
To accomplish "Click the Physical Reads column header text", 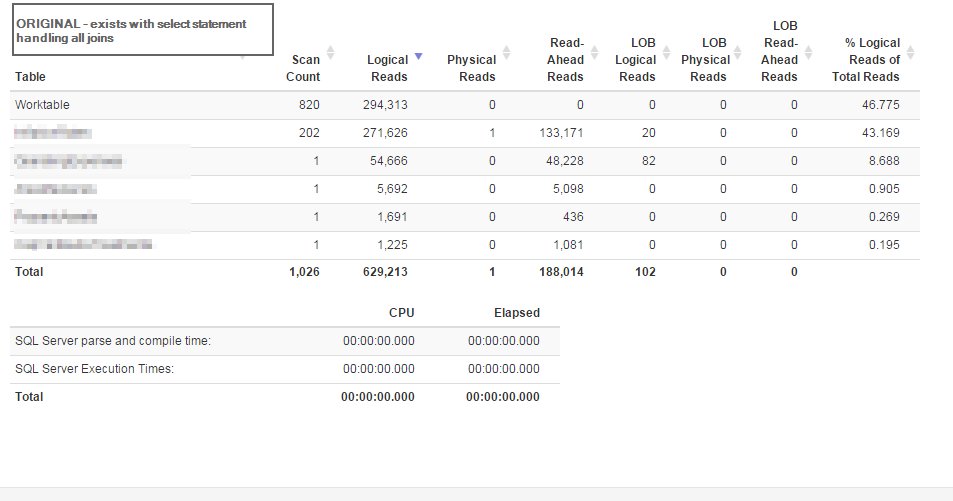I will 471,68.
